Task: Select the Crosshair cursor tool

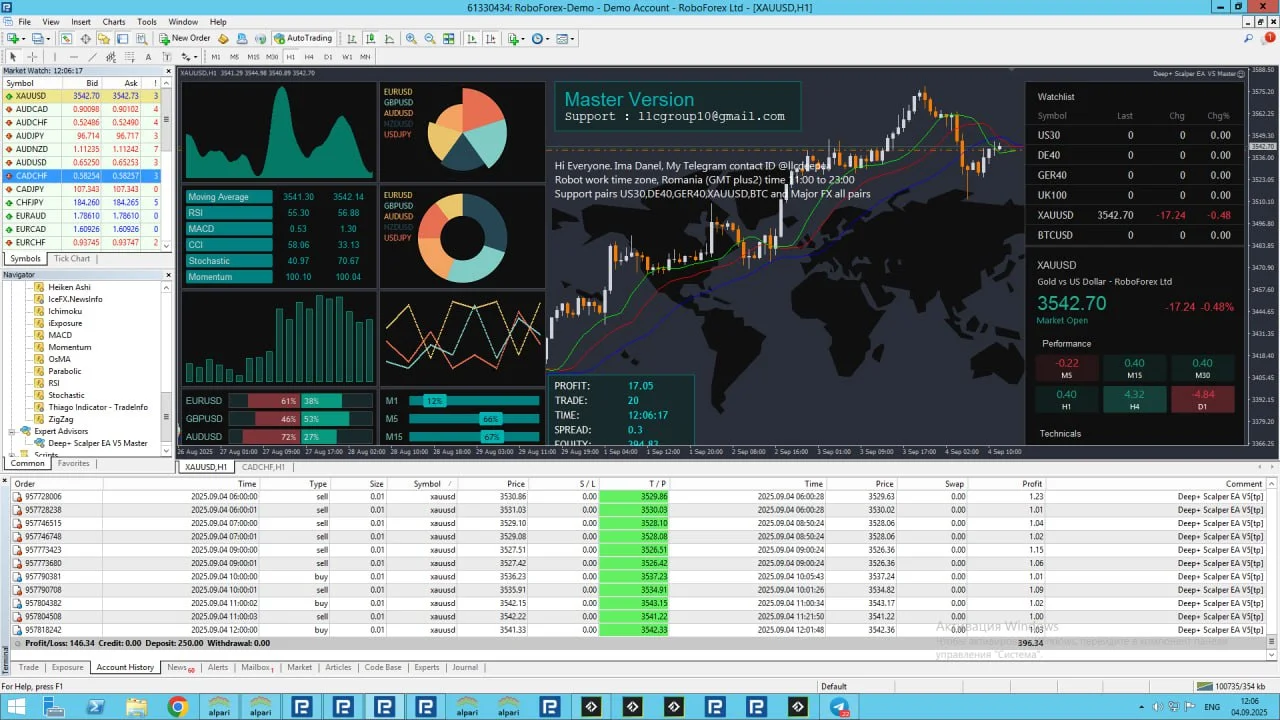Action: (32, 57)
